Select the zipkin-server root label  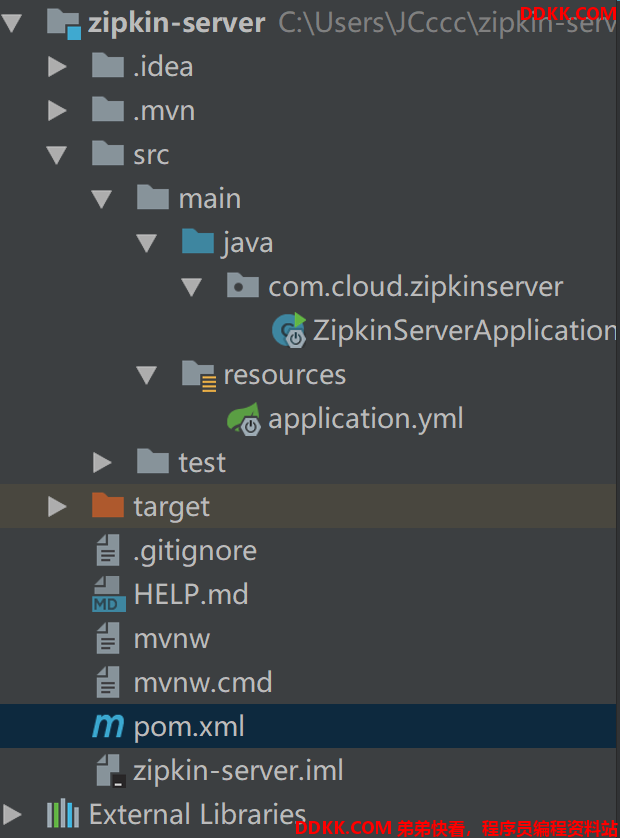pyautogui.click(x=176, y=23)
